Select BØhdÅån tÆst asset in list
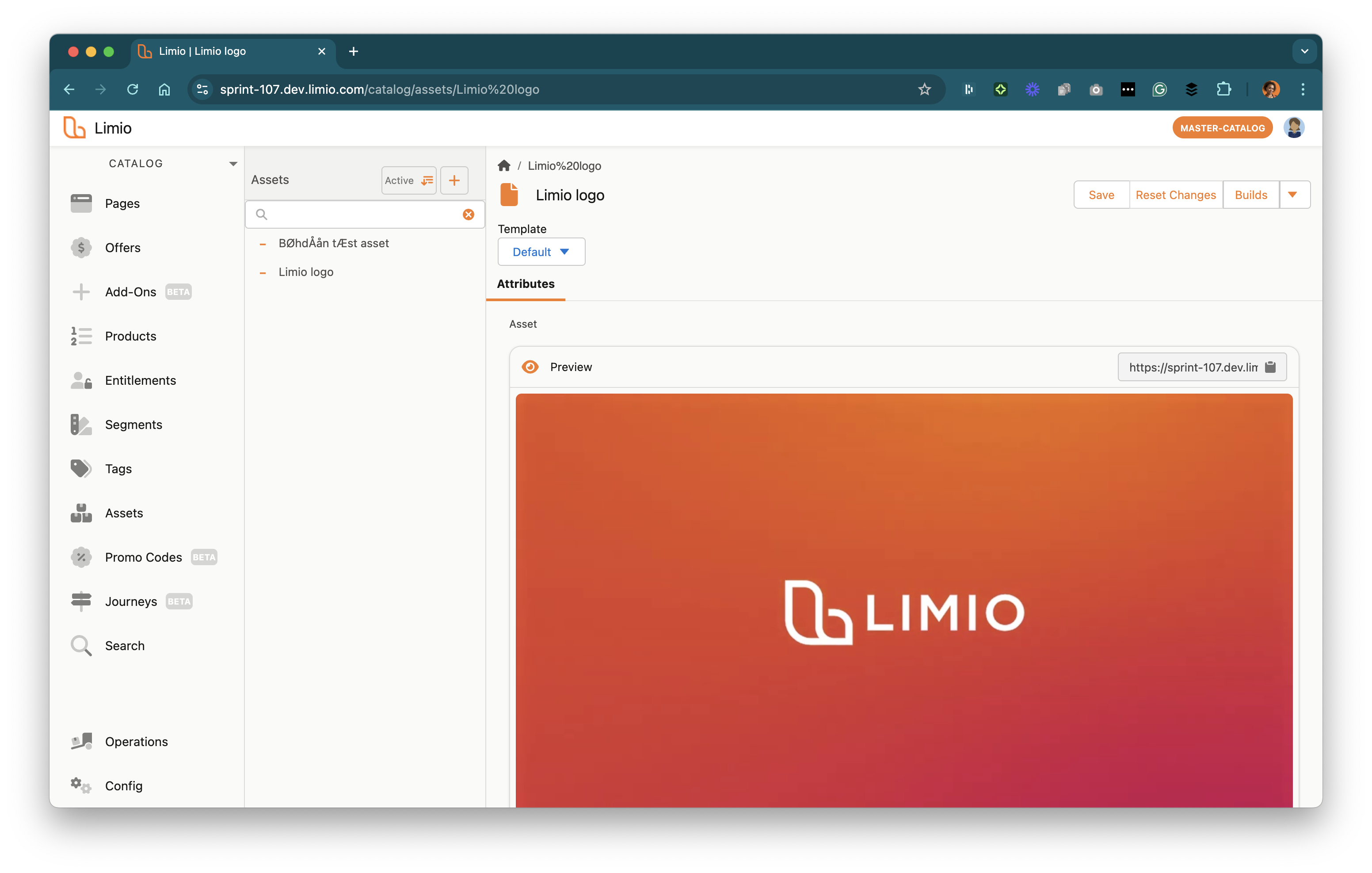The image size is (1372, 873). coord(333,244)
